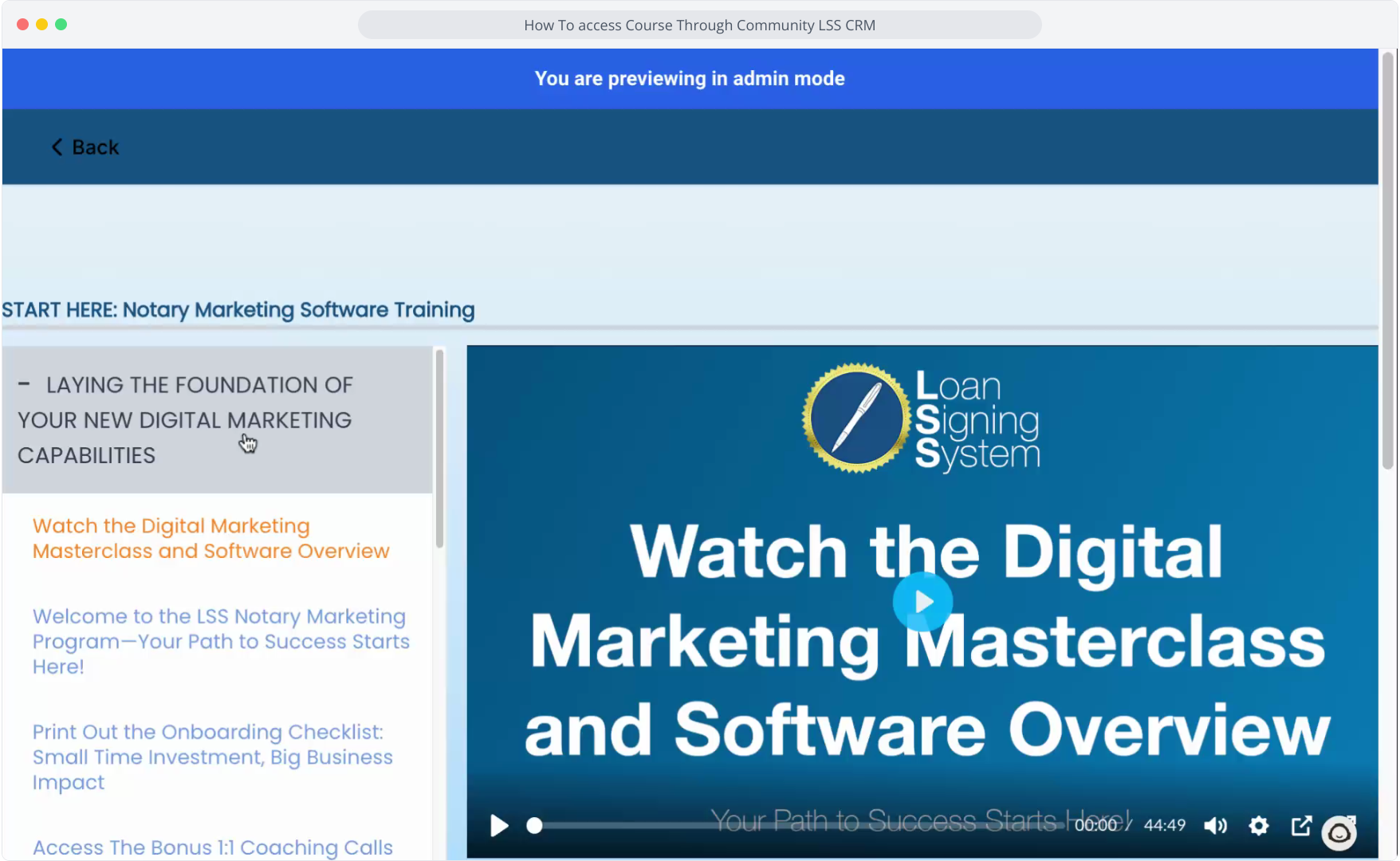Click the 44:49 video duration text
Screen dimensions: 1400x861
click(1165, 825)
